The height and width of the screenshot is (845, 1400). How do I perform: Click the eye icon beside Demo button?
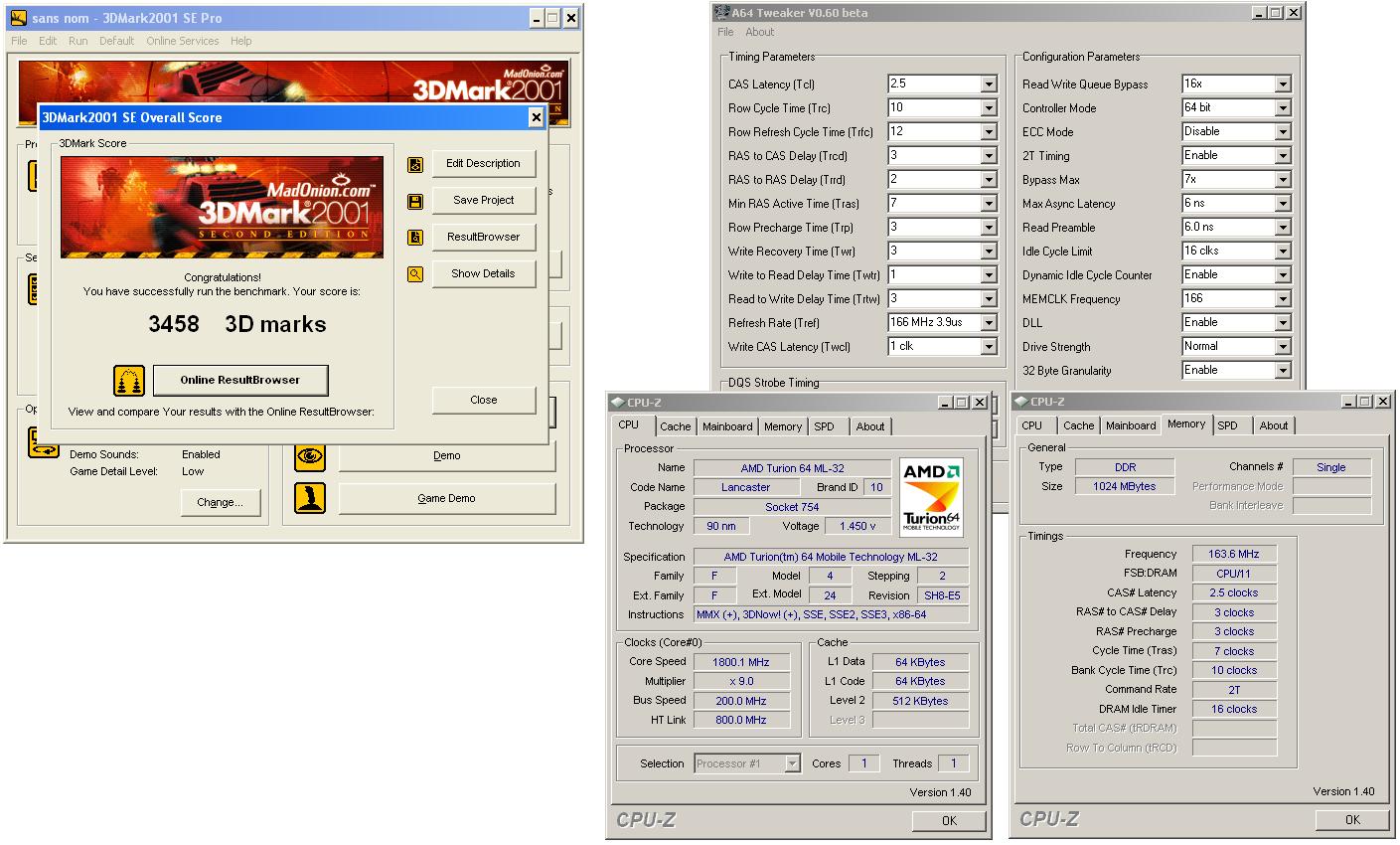tap(310, 455)
